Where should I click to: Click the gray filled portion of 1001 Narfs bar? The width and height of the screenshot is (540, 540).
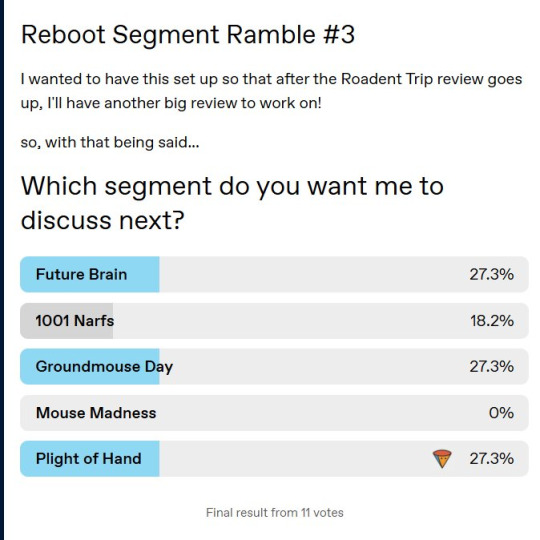[66, 321]
